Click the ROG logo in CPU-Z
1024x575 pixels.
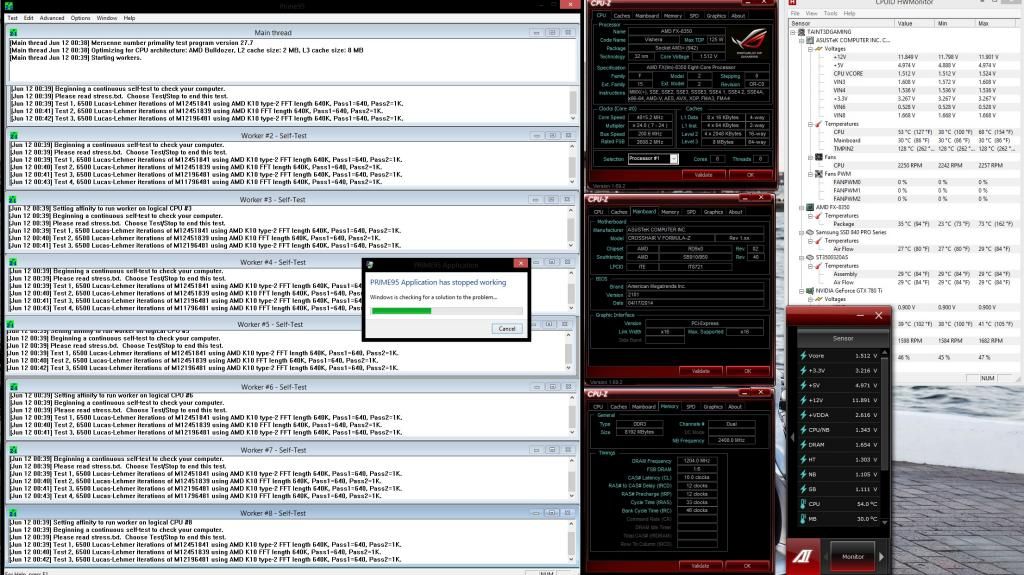pos(749,43)
